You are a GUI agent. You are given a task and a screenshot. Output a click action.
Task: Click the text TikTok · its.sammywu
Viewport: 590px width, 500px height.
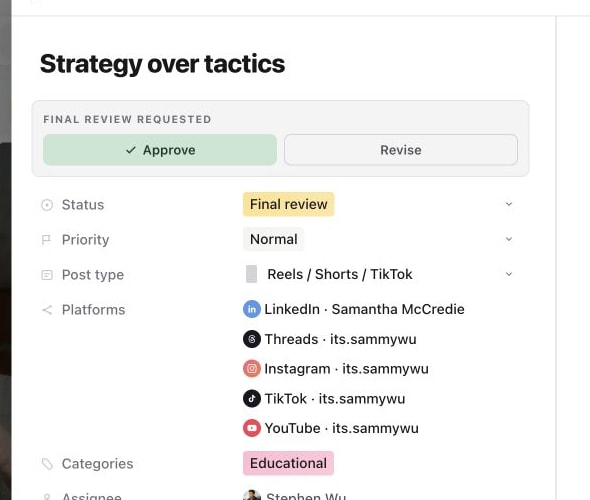point(335,398)
